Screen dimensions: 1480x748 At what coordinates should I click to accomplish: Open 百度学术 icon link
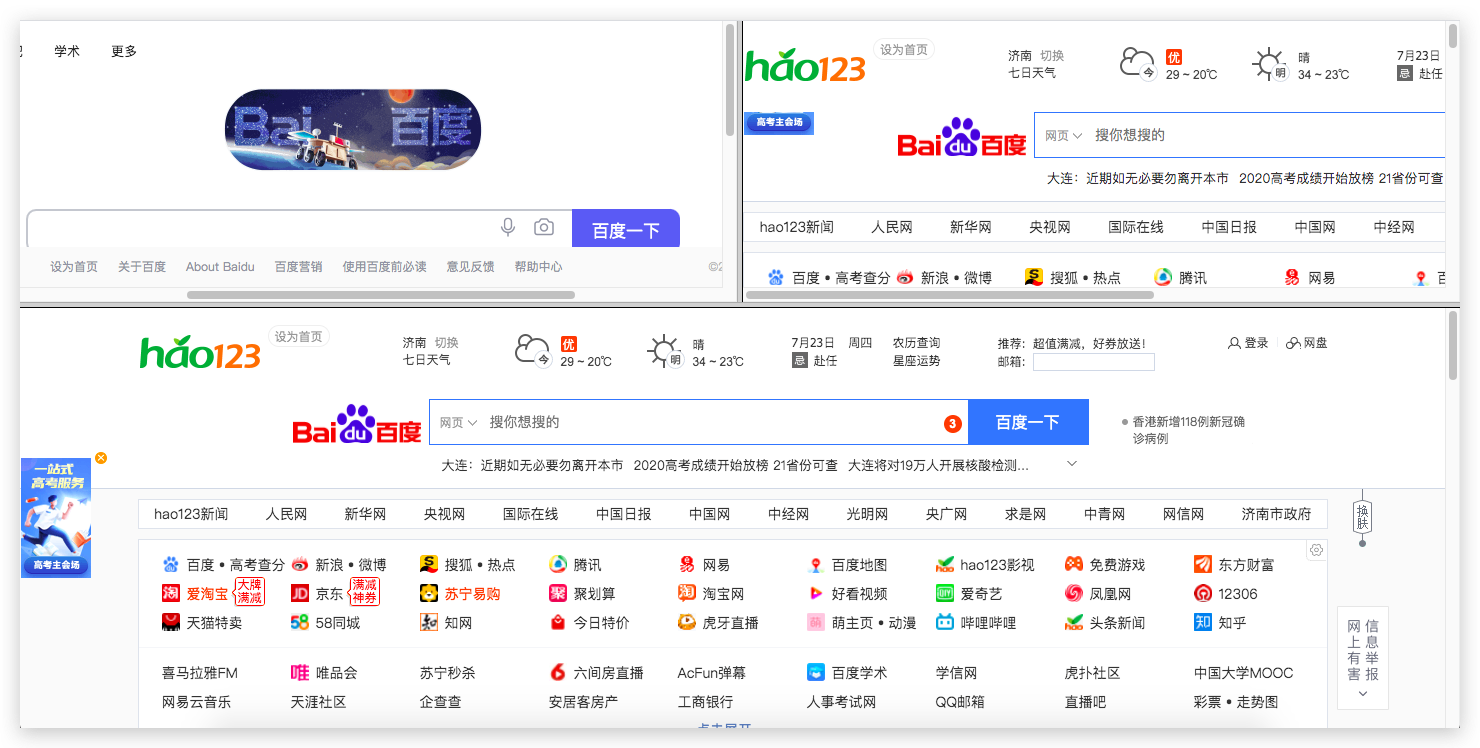pyautogui.click(x=816, y=673)
